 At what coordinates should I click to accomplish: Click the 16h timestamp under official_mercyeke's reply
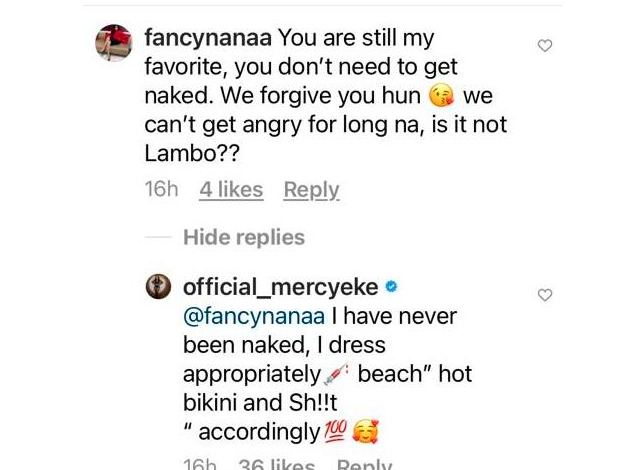point(200,464)
